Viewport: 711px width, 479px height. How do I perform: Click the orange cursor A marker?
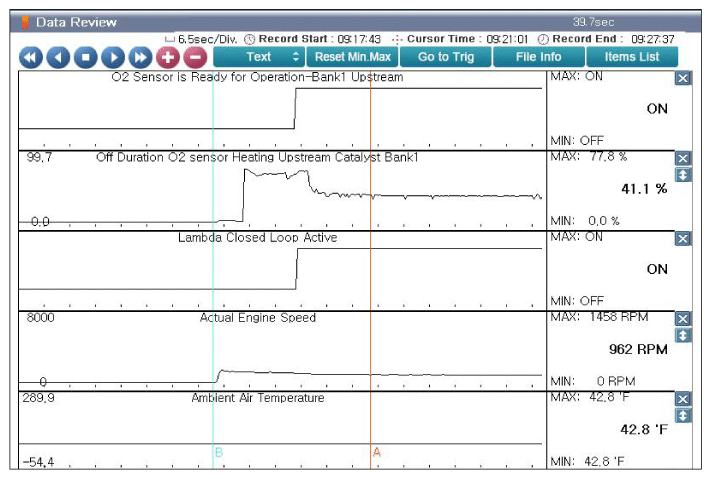coord(376,452)
